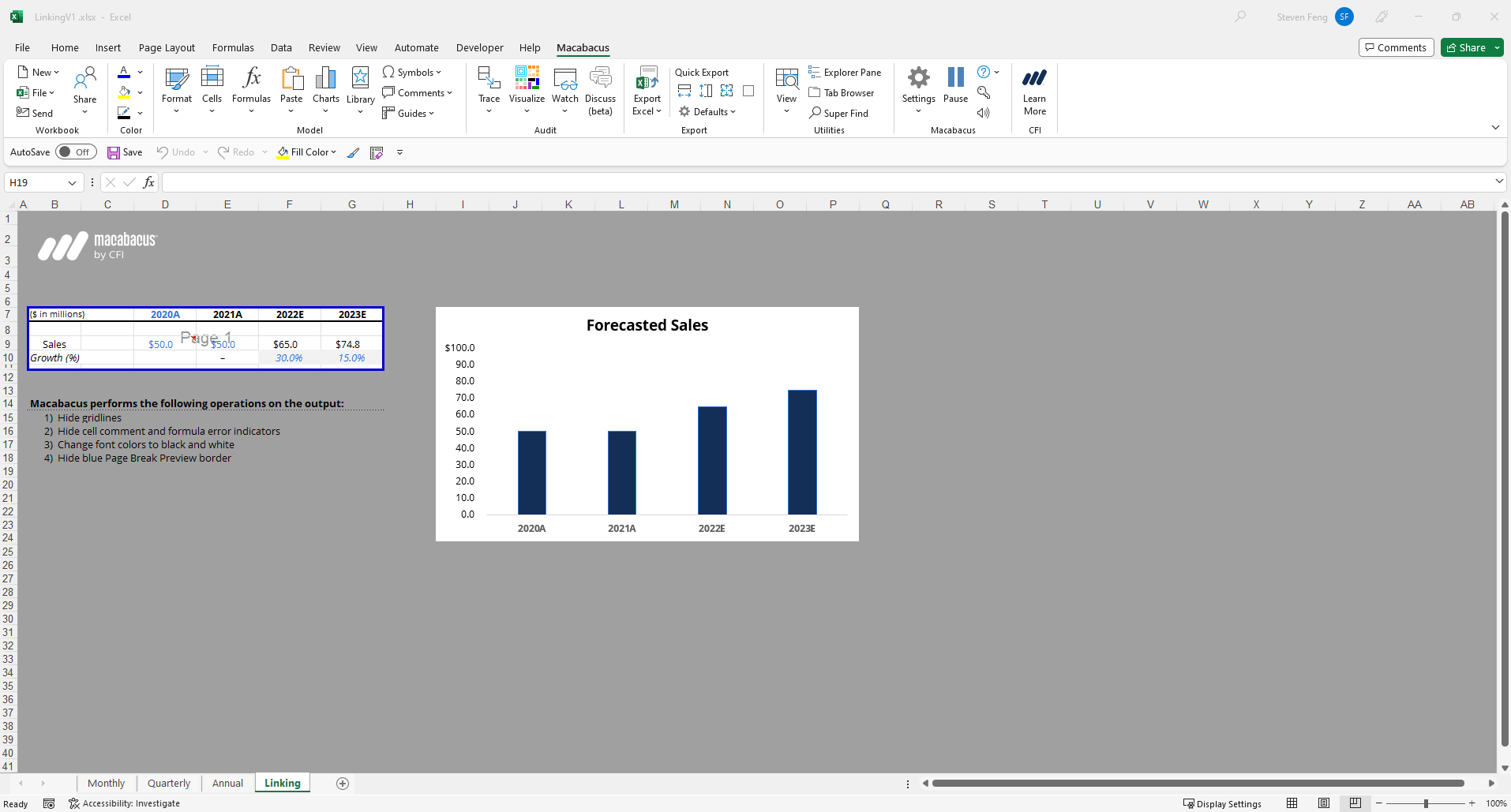The image size is (1511, 812).
Task: Expand the Fill Color dropdown
Action: 334,152
